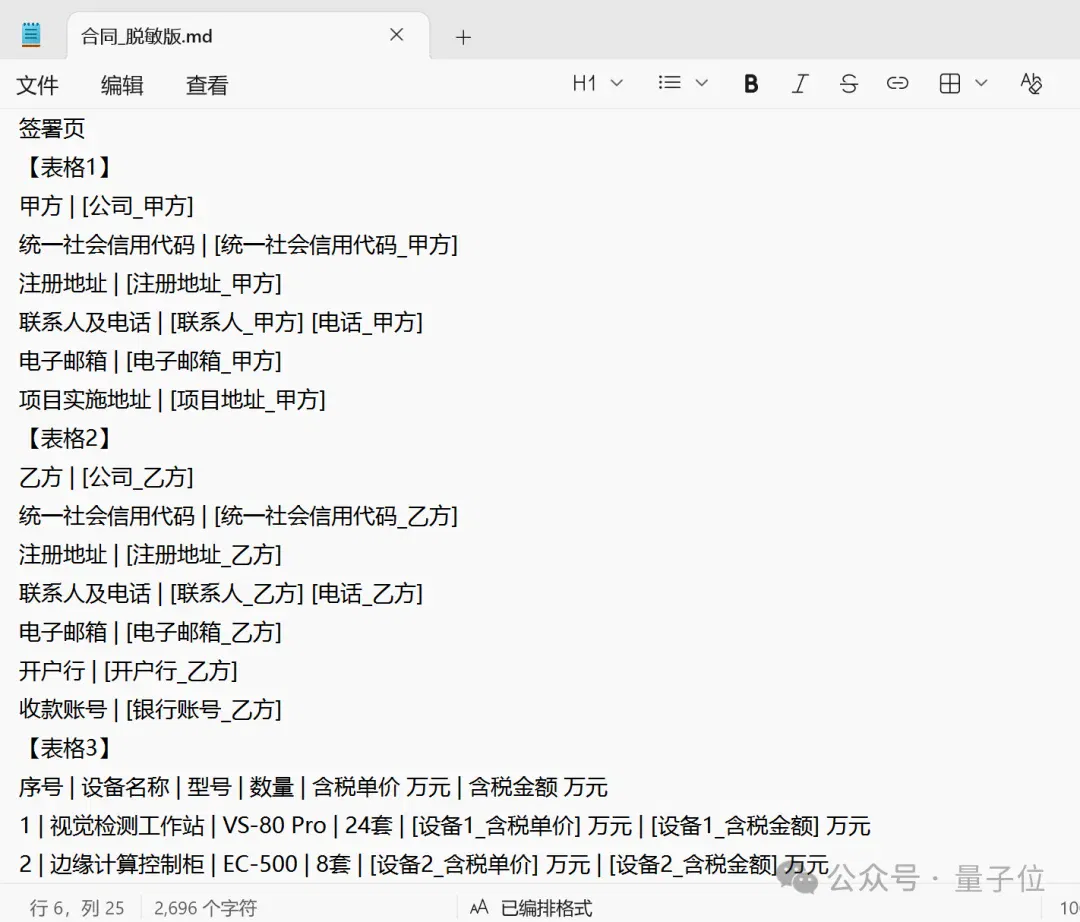The width and height of the screenshot is (1080, 922).
Task: Clear formatting with the eraser icon
Action: pyautogui.click(x=1031, y=84)
